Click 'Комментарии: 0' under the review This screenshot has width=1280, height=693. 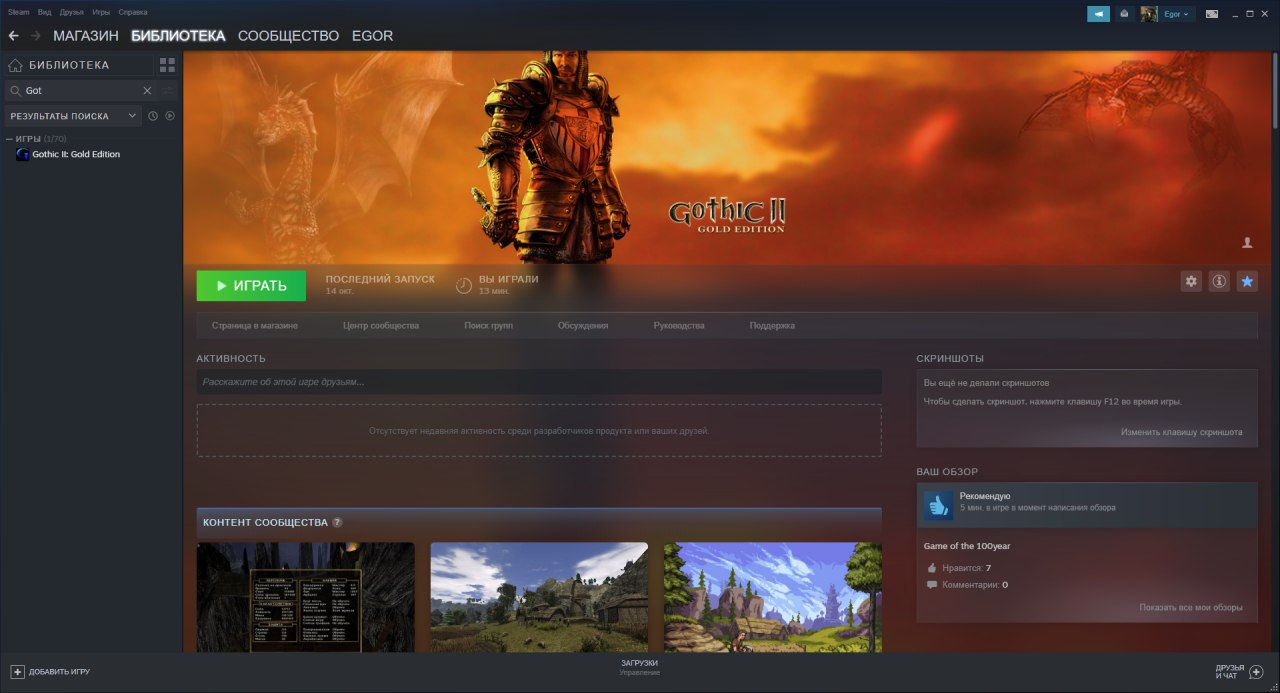(x=967, y=585)
